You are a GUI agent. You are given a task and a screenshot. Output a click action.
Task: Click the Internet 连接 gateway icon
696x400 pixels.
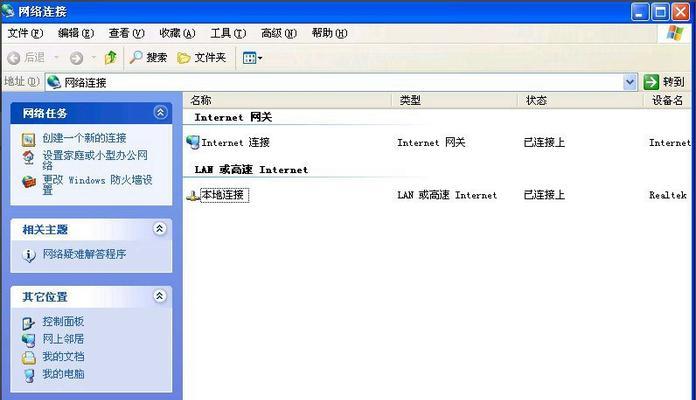pyautogui.click(x=193, y=143)
